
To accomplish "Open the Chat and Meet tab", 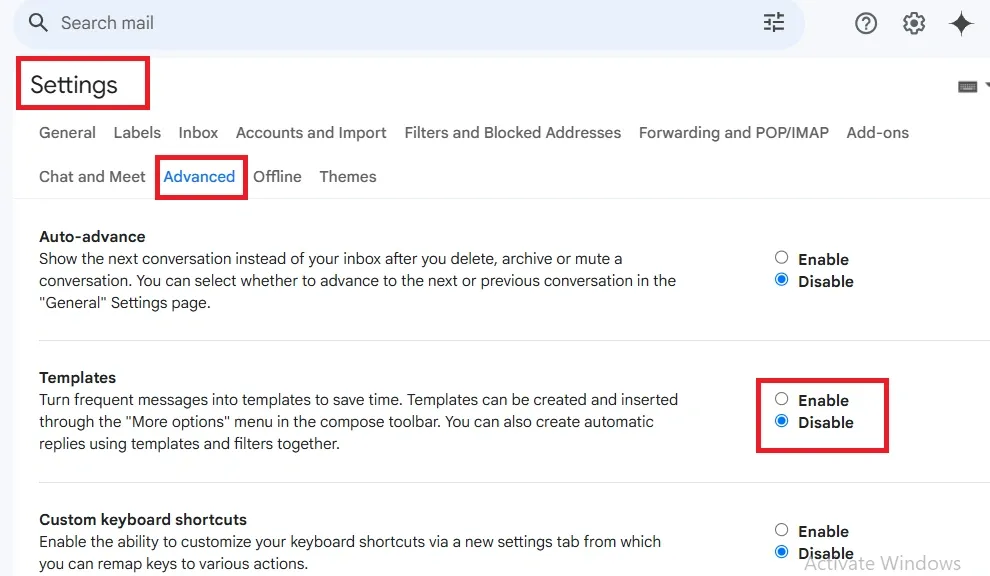I will [x=92, y=177].
